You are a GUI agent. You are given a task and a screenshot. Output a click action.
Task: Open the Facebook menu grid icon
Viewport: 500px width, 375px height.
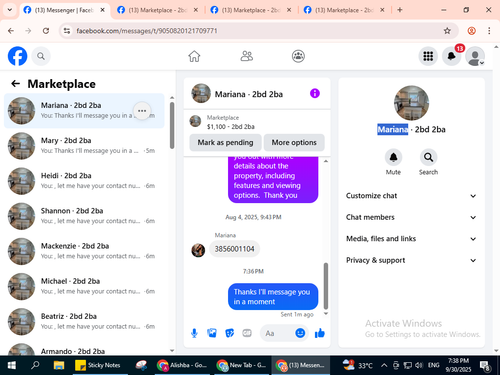tap(428, 56)
